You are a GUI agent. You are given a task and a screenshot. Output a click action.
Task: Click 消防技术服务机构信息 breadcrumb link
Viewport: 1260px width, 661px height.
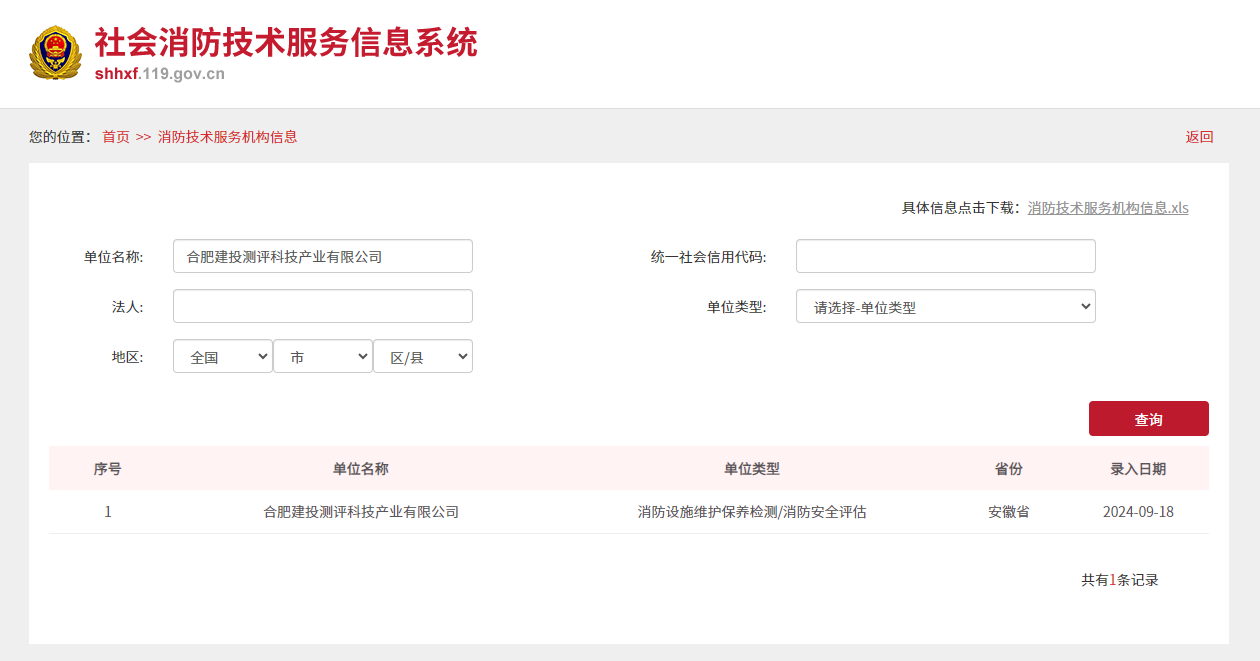[x=227, y=137]
